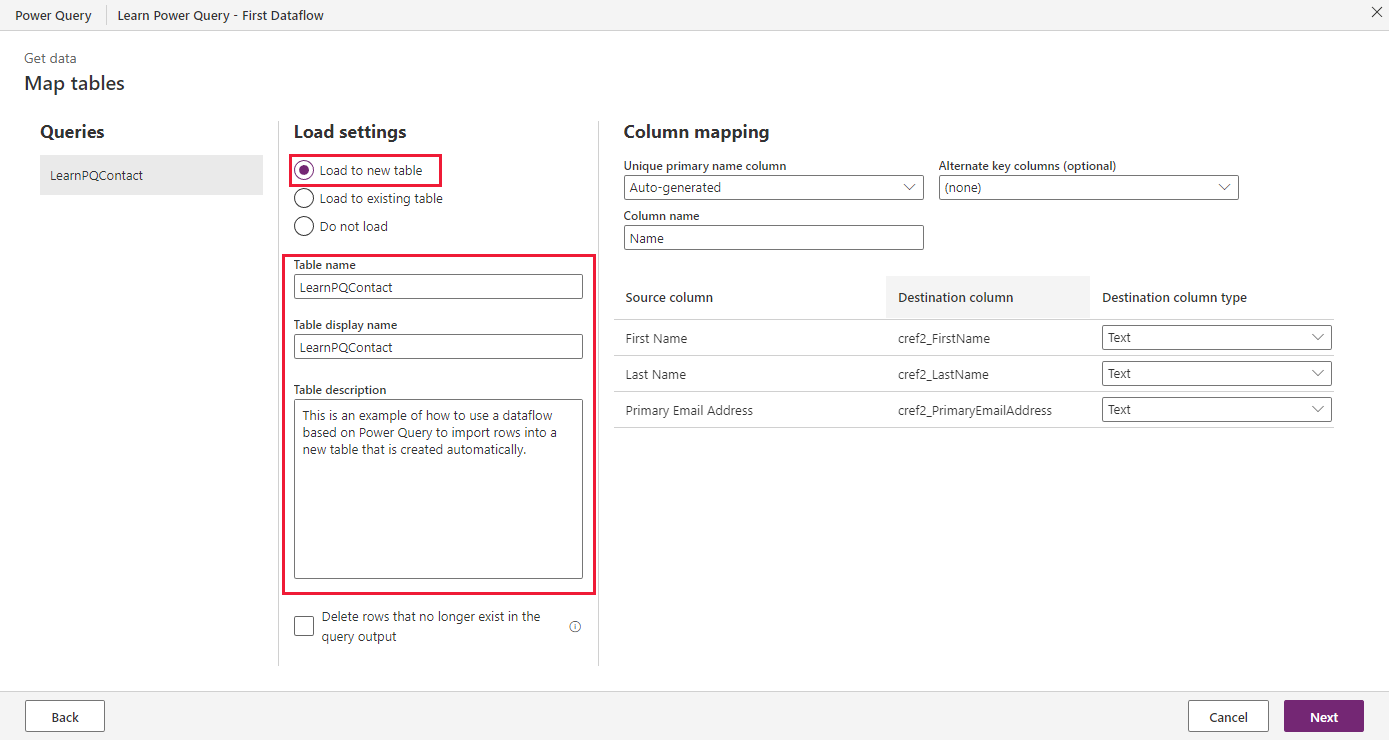The width and height of the screenshot is (1389, 740).
Task: Edit the Table display name field
Action: click(438, 347)
